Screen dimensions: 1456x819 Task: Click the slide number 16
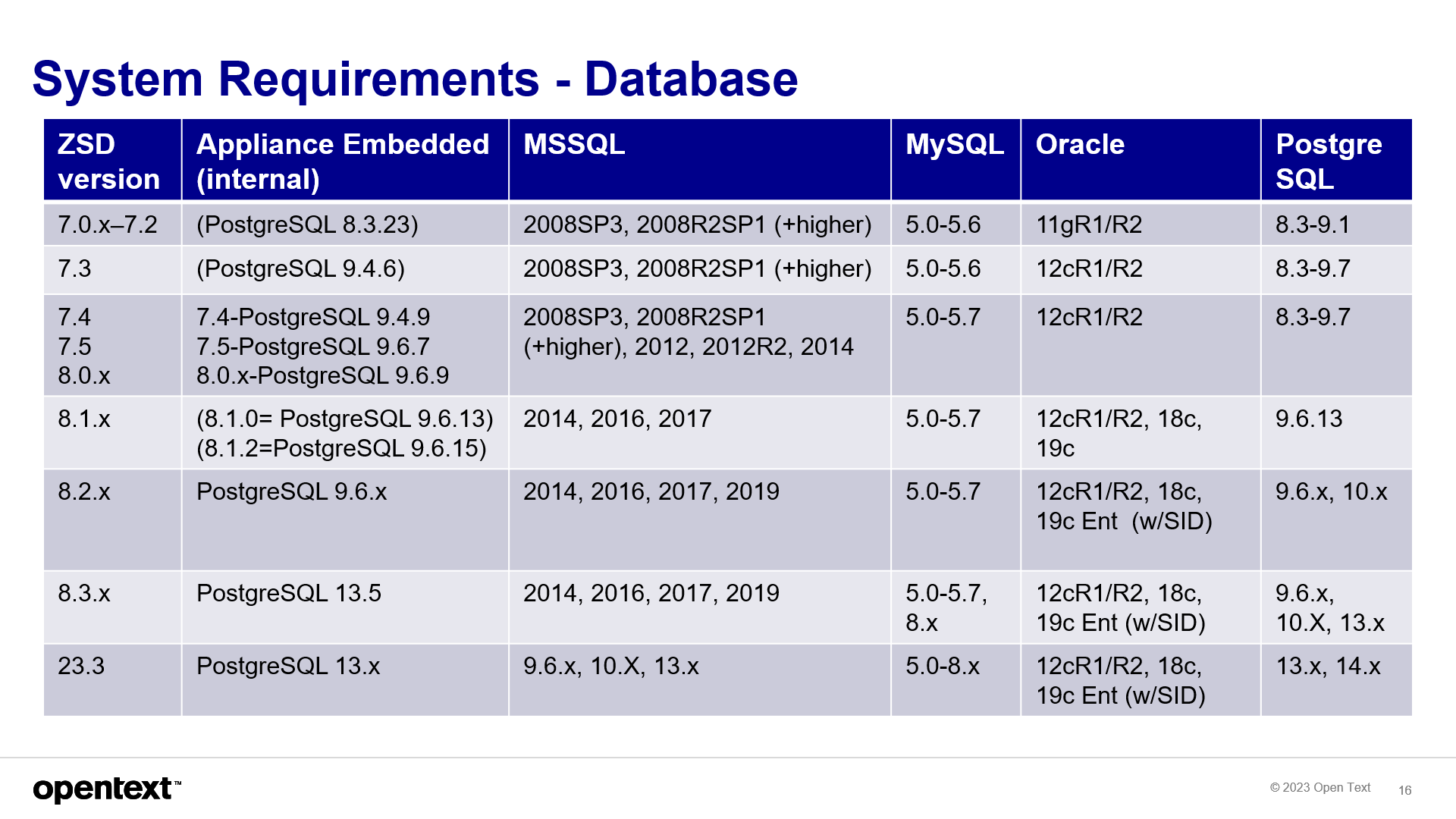pos(1404,790)
